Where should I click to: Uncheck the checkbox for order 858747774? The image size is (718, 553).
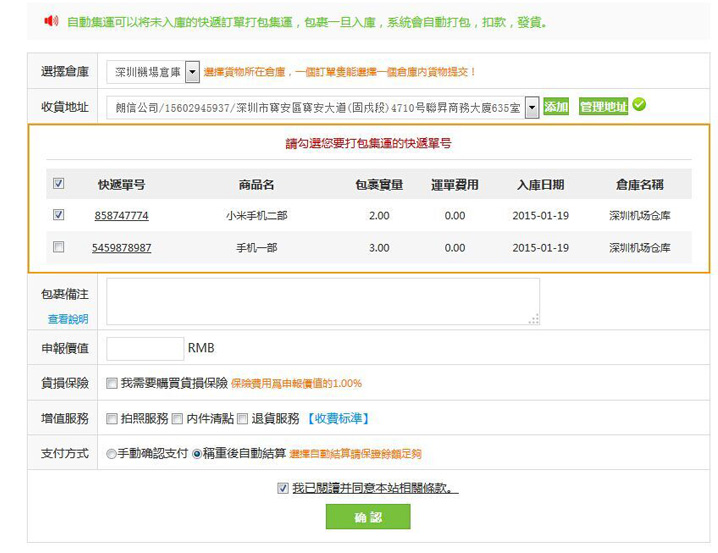tap(59, 215)
